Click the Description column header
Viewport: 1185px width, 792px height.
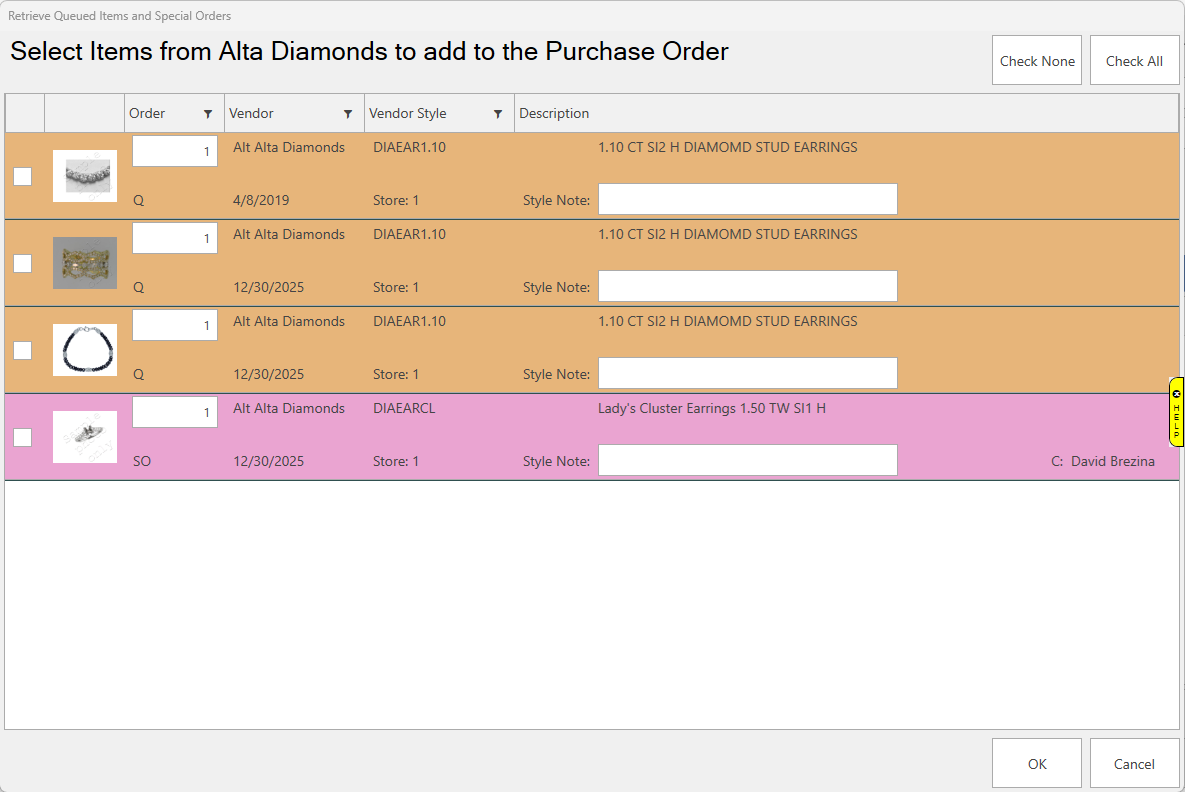click(554, 114)
